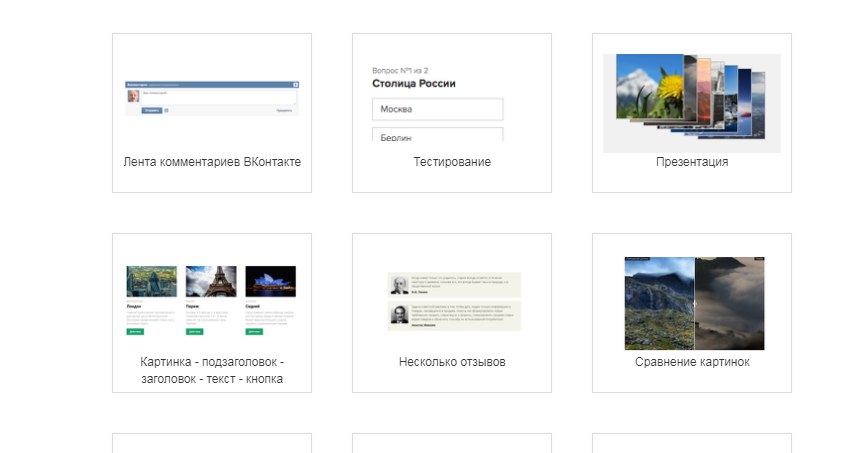Click the Лента комментариев ВКонтакте label
Image resolution: width=848 pixels, height=453 pixels.
pos(212,162)
